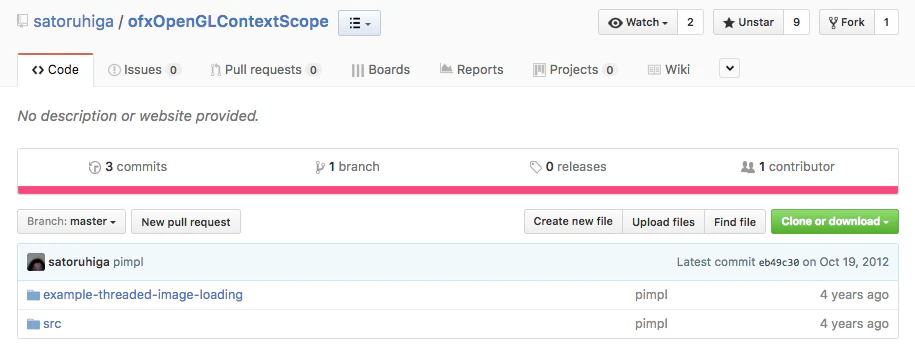Click the Wiki tab book icon

point(654,70)
